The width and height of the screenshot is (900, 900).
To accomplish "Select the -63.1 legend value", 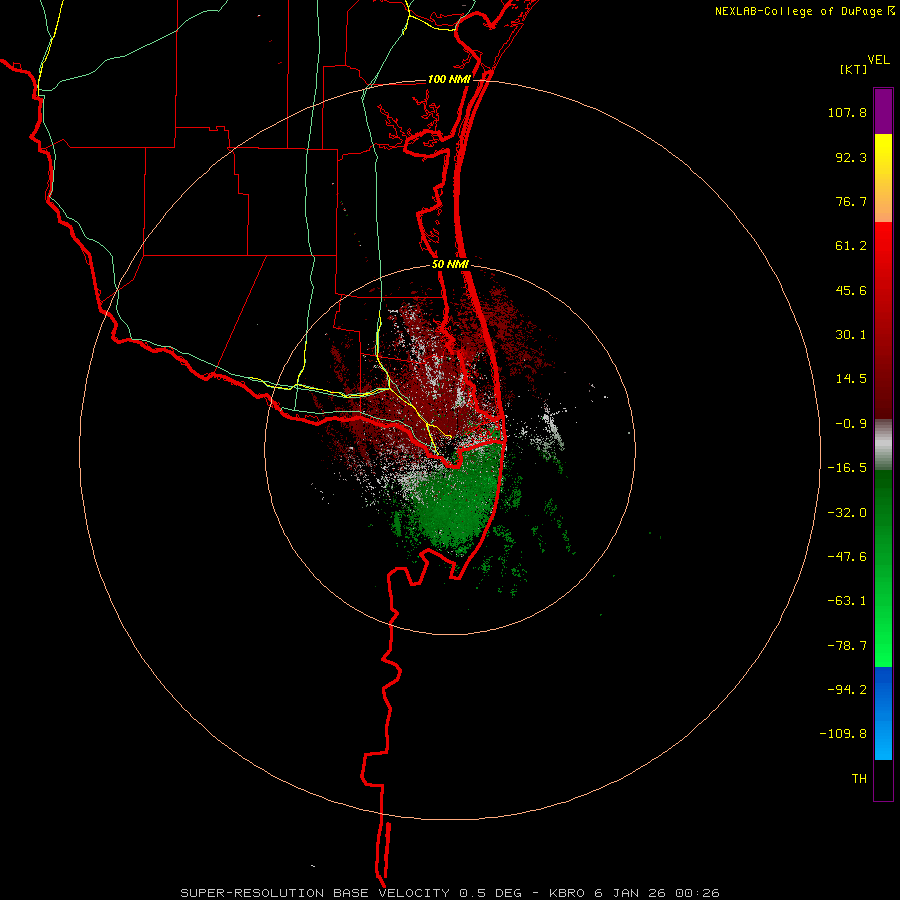I will (847, 601).
